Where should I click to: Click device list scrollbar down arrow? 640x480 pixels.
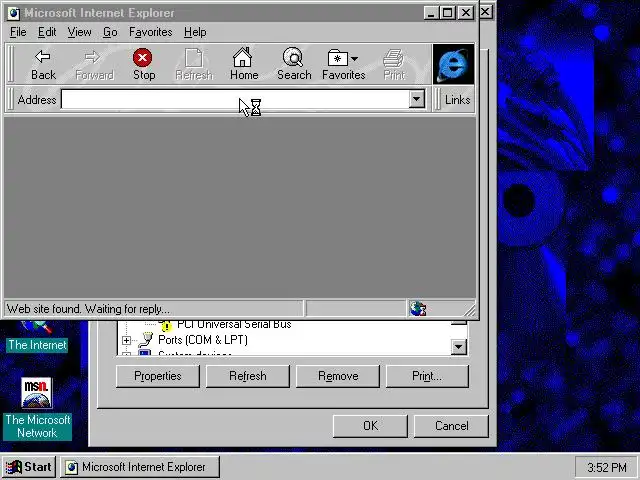pos(459,347)
